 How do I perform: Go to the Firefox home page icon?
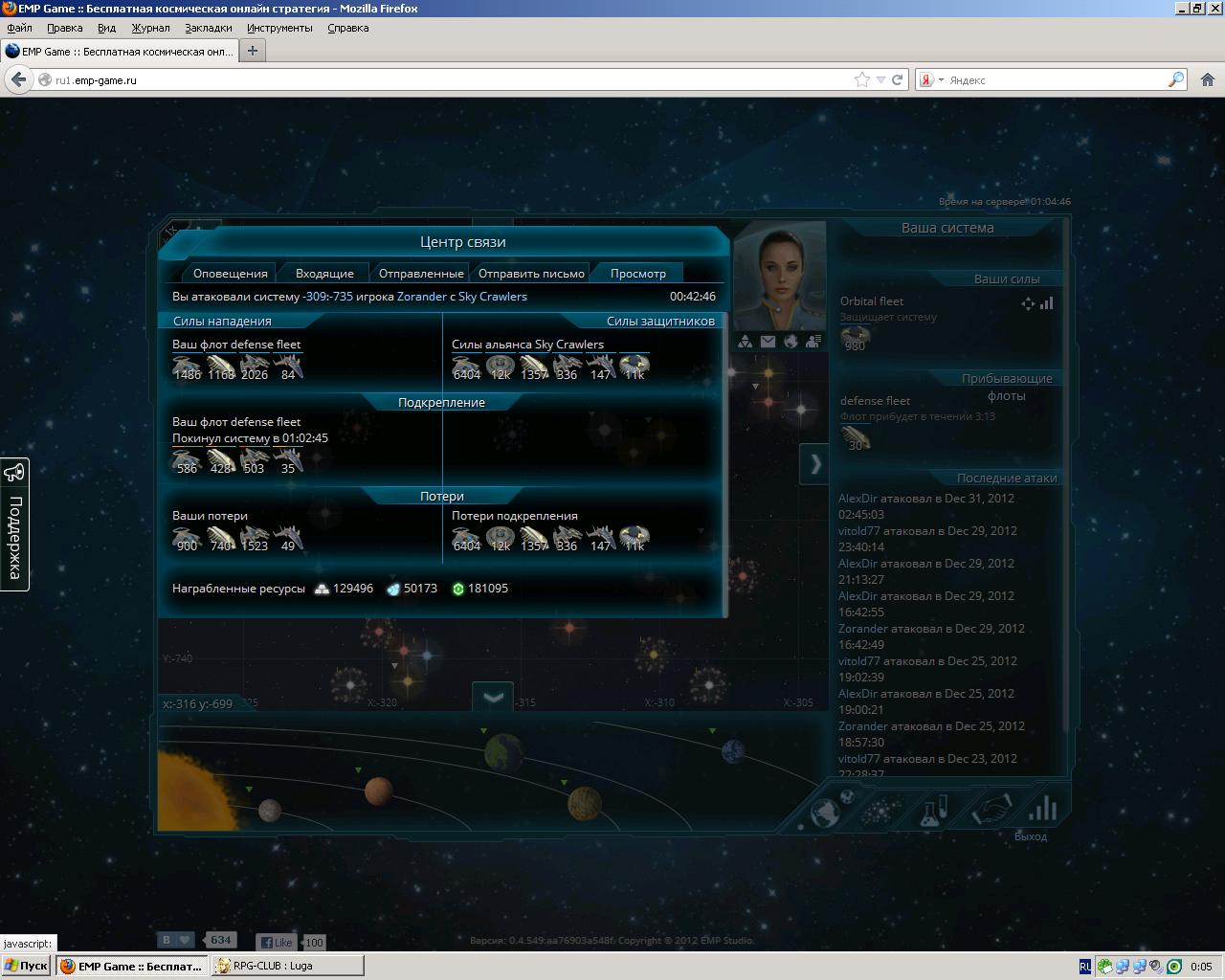1208,80
